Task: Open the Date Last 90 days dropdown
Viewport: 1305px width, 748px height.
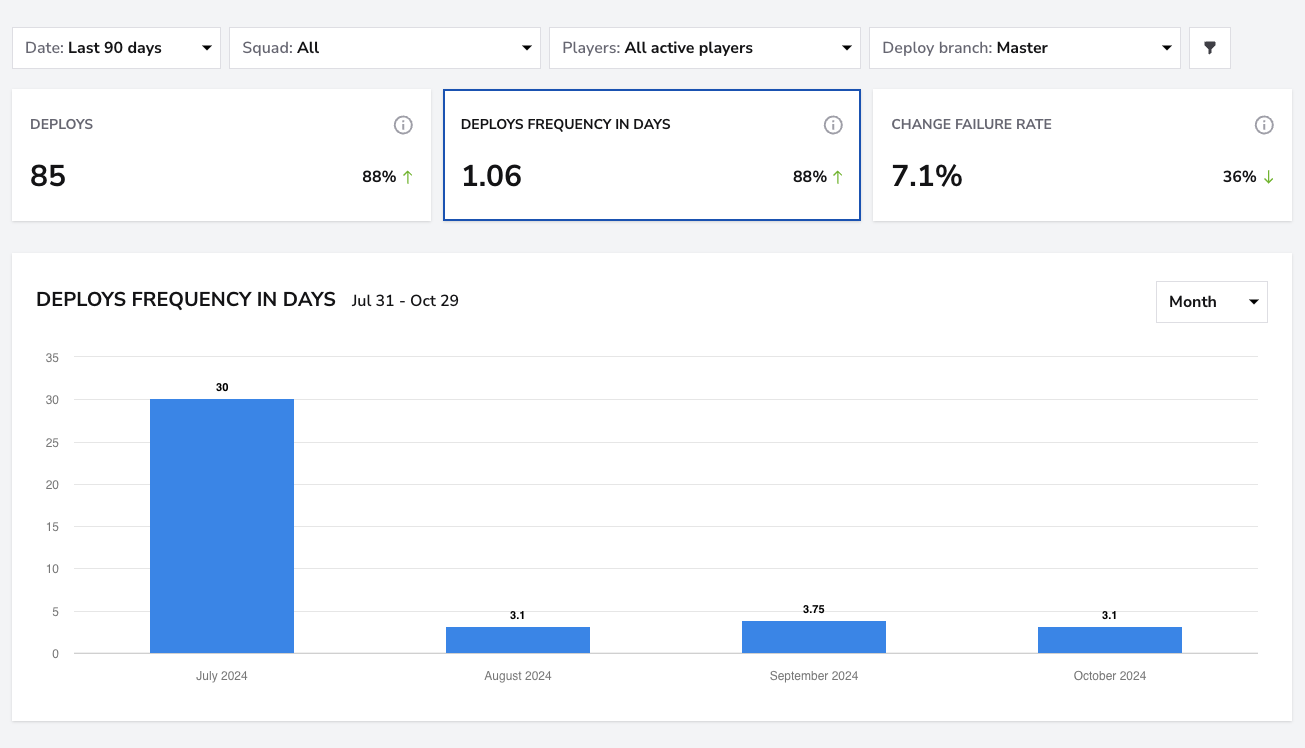Action: click(116, 48)
